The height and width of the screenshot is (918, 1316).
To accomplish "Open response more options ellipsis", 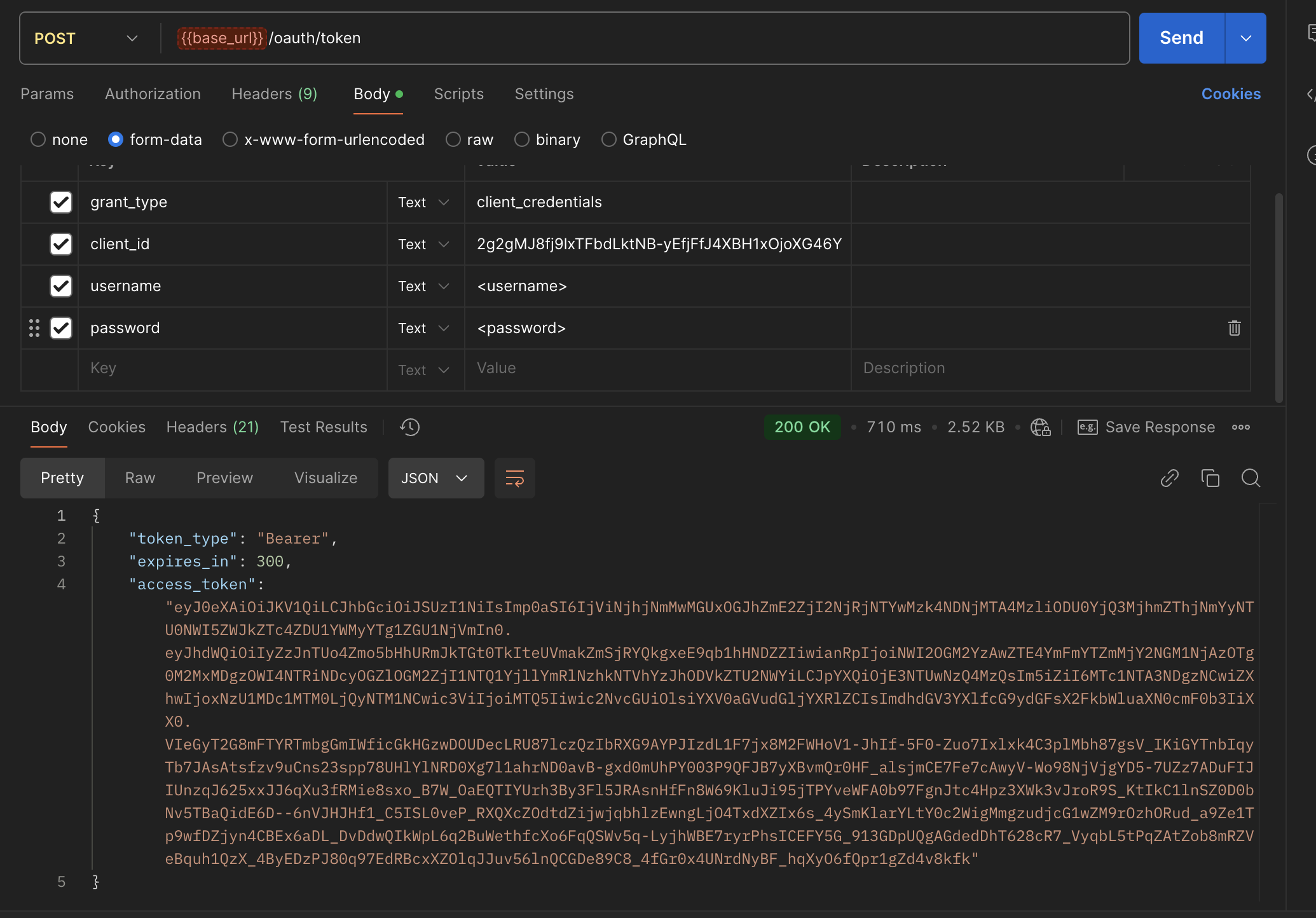I will (x=1240, y=427).
